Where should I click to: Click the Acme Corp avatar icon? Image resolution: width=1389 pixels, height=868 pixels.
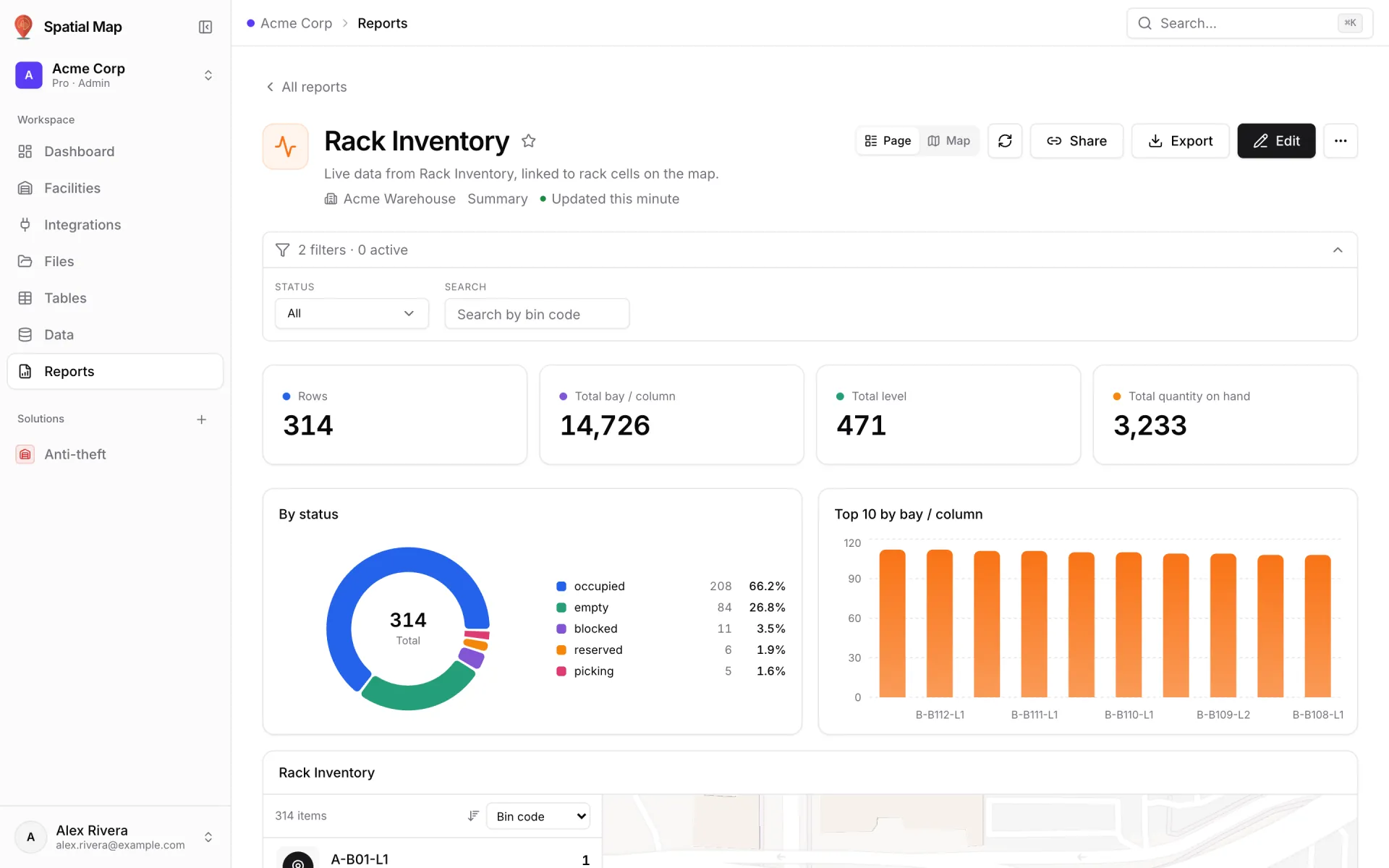[29, 75]
